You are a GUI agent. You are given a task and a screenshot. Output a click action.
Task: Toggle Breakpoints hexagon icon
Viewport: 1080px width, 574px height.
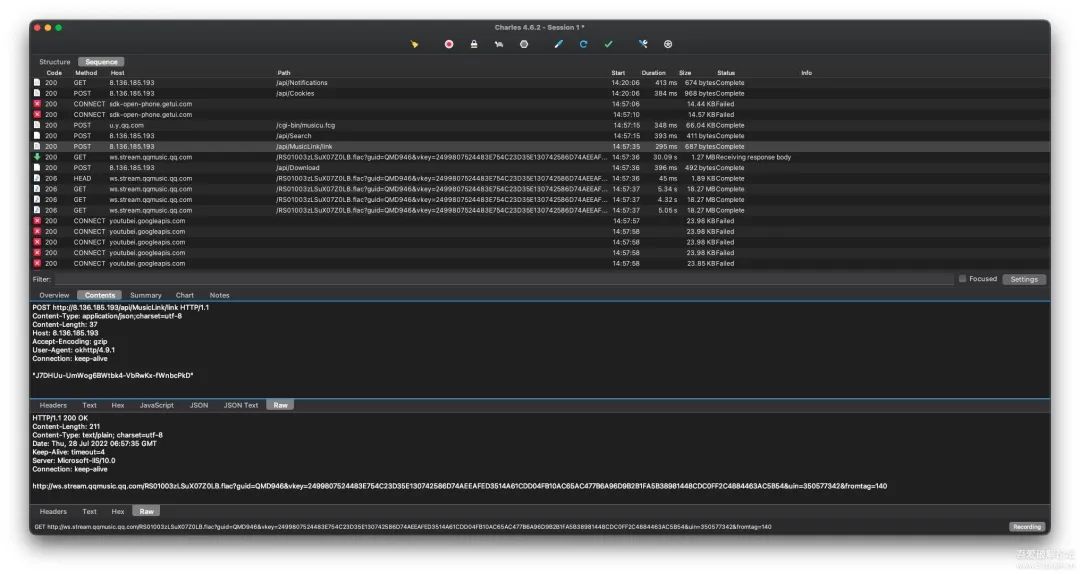tap(524, 44)
